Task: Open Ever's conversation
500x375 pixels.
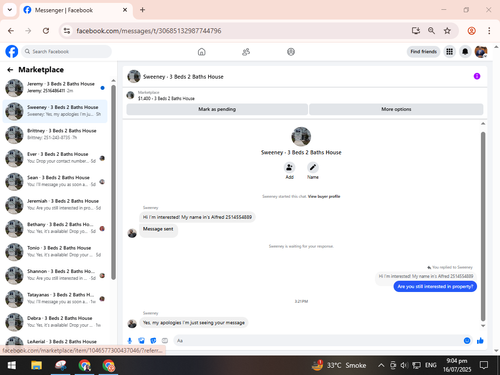Action: tap(55, 158)
